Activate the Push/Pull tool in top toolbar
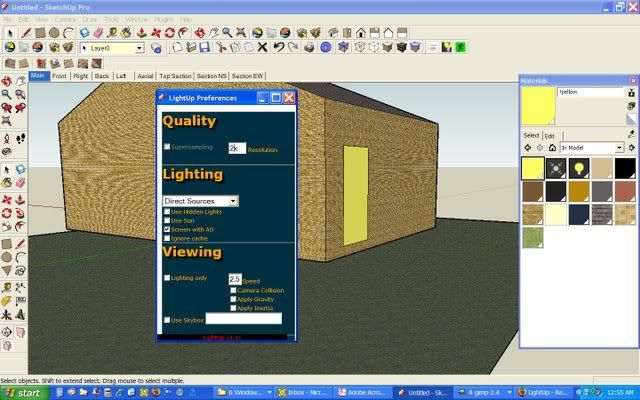The image size is (640, 400). pyautogui.click(x=142, y=33)
